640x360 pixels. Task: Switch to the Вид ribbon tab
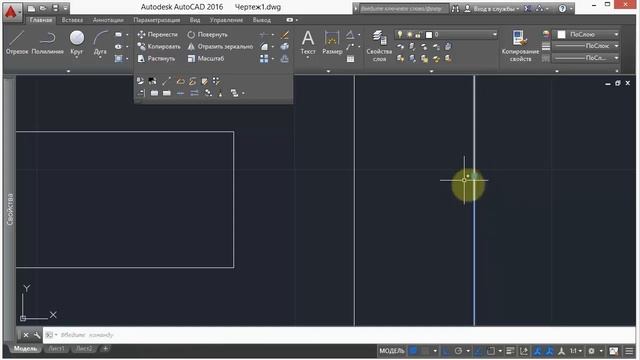195,20
